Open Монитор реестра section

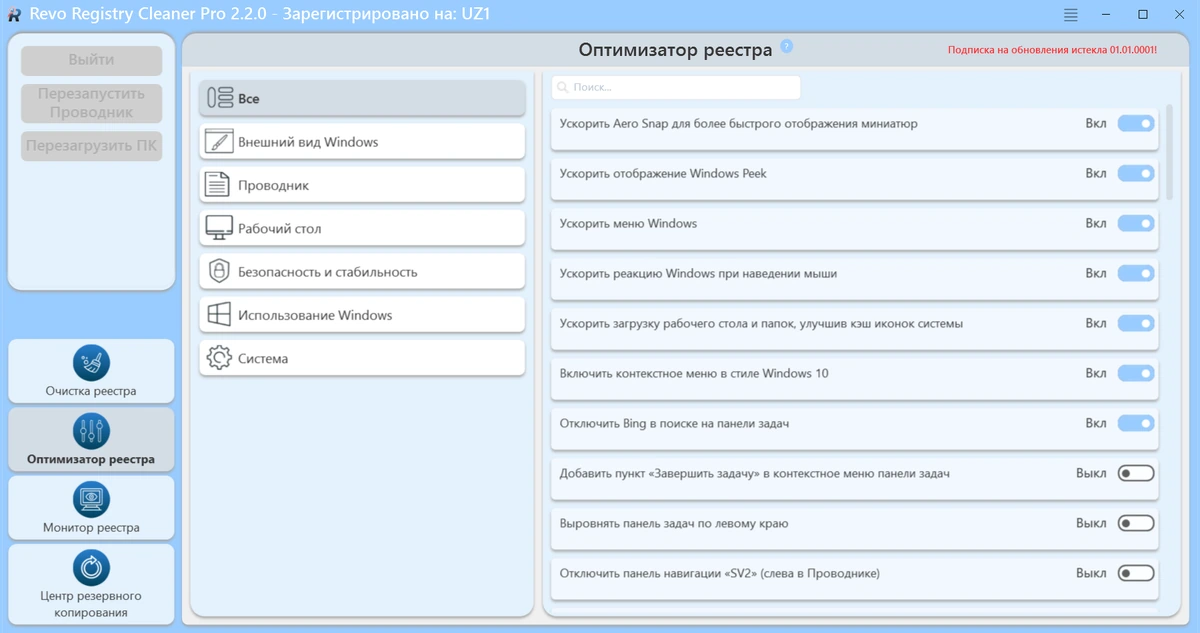tap(91, 507)
